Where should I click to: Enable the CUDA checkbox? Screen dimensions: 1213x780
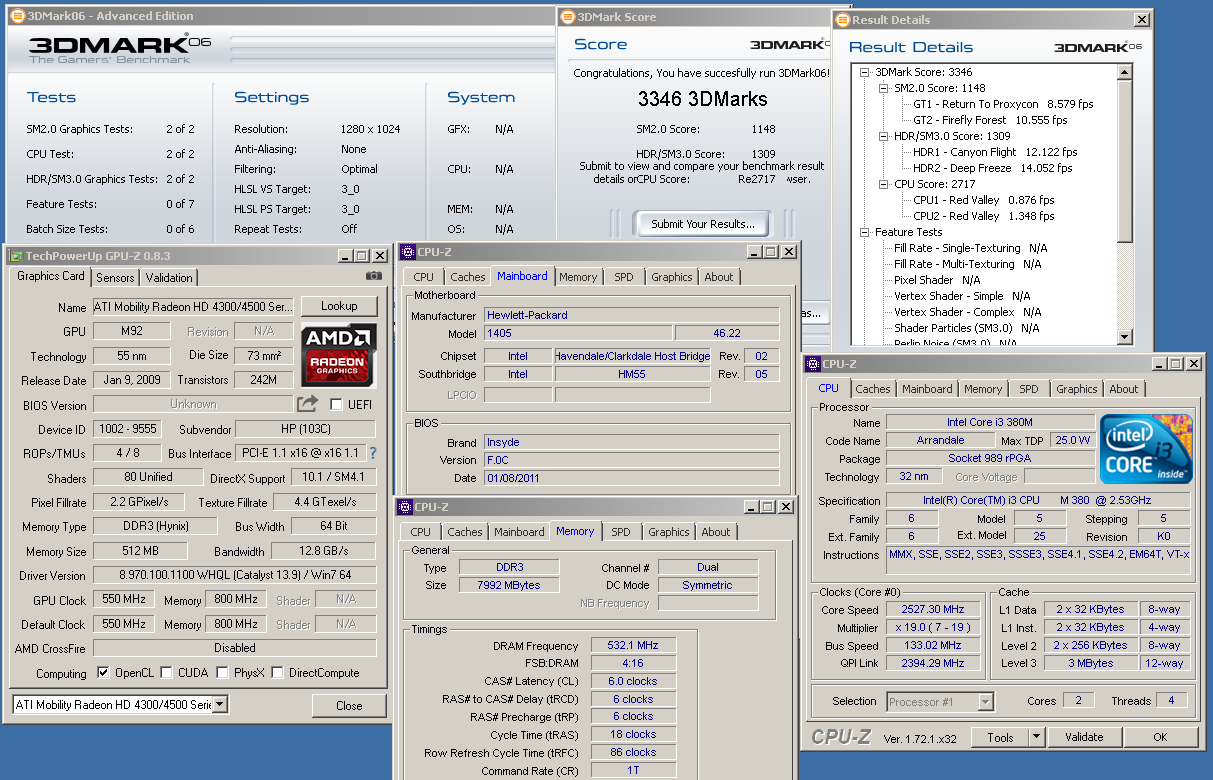(x=166, y=673)
